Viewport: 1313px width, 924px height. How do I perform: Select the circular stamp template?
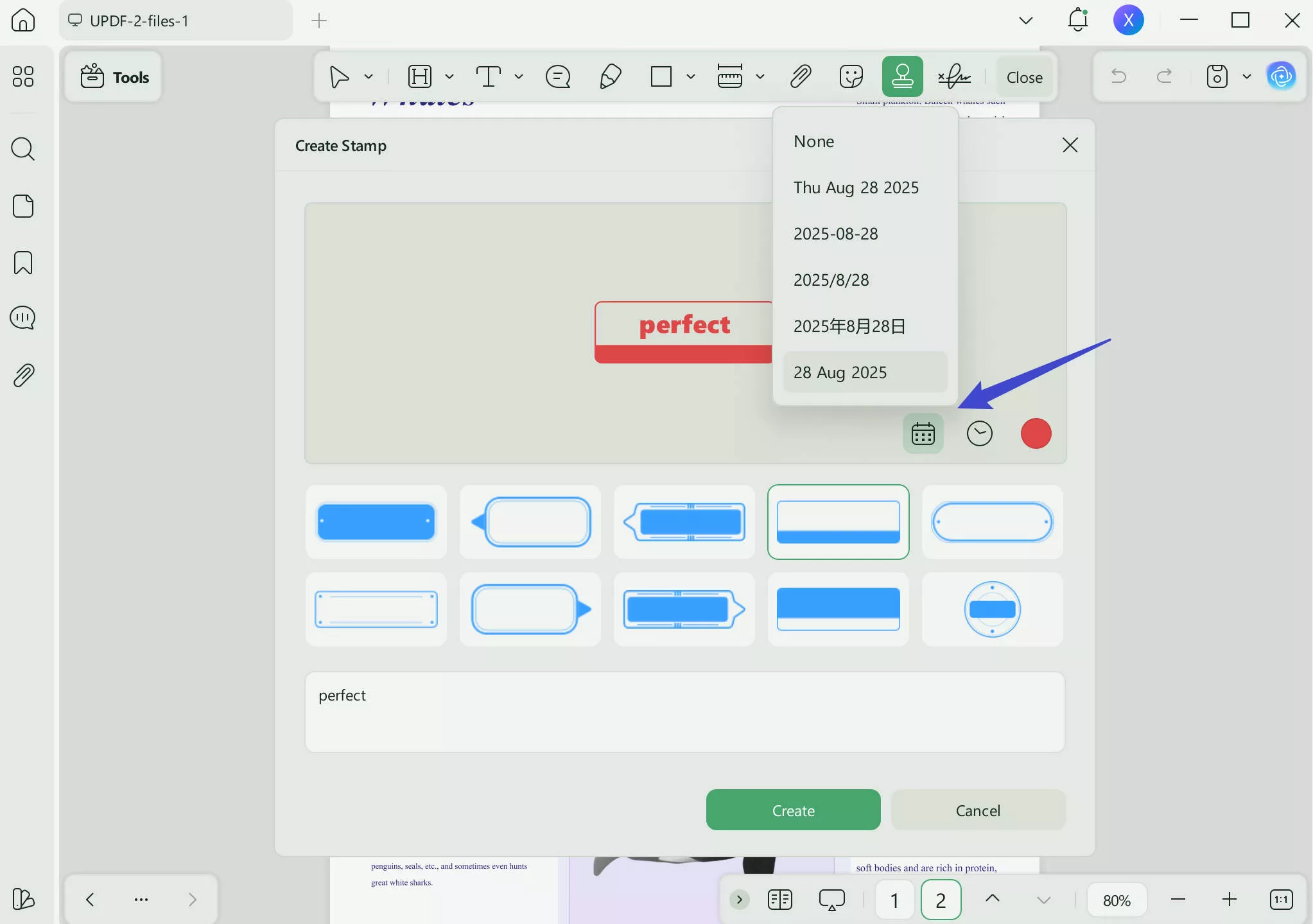click(x=992, y=609)
